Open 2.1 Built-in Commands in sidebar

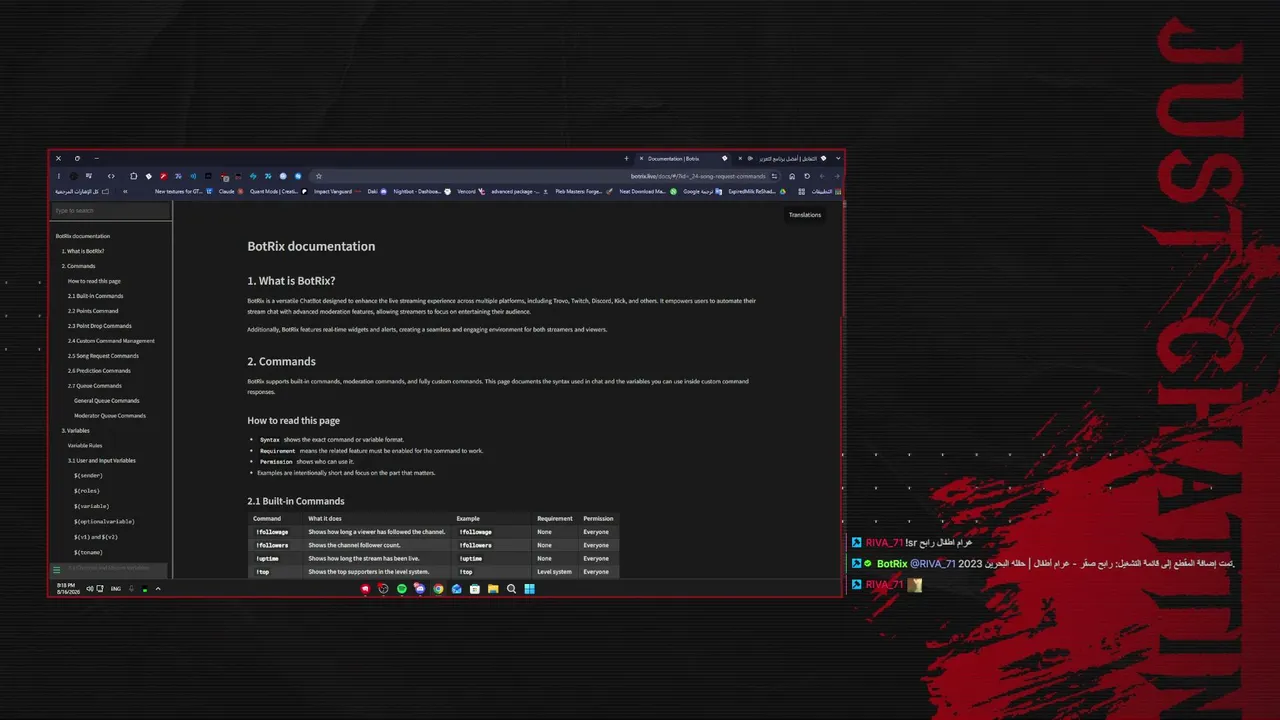tap(95, 296)
